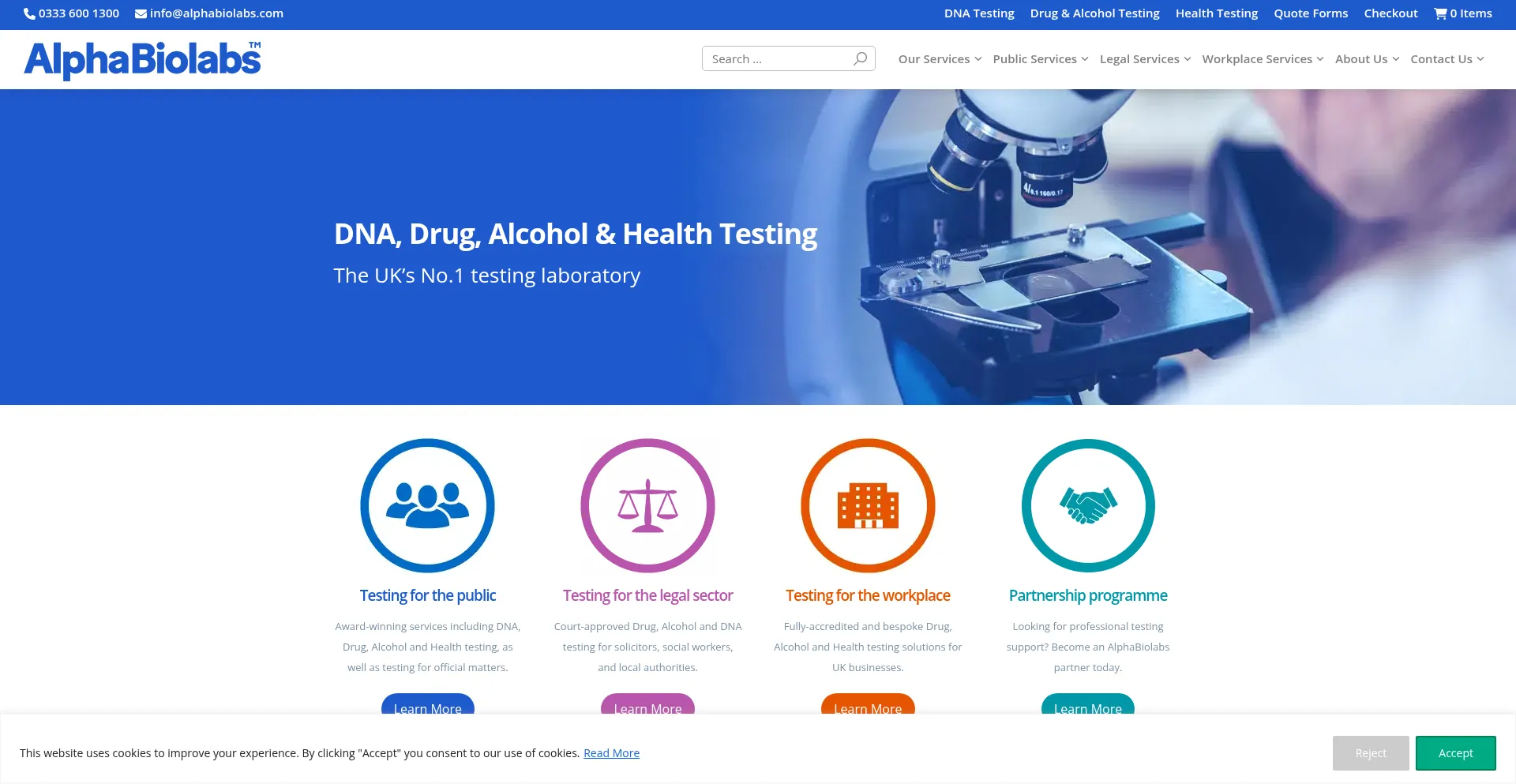
Task: Open DNA Testing in the top bar
Action: point(979,13)
